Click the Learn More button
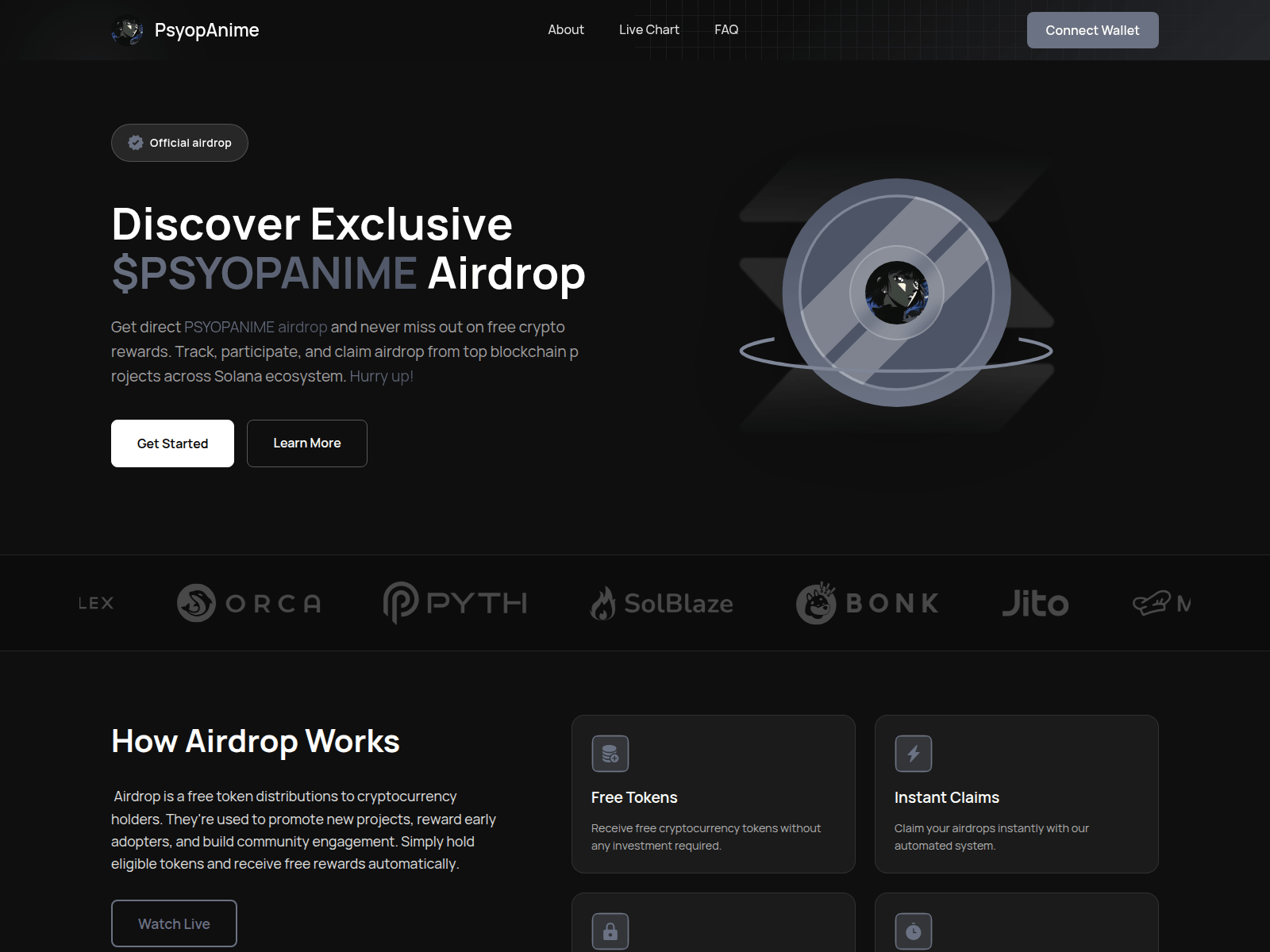The image size is (1270, 952). point(307,443)
